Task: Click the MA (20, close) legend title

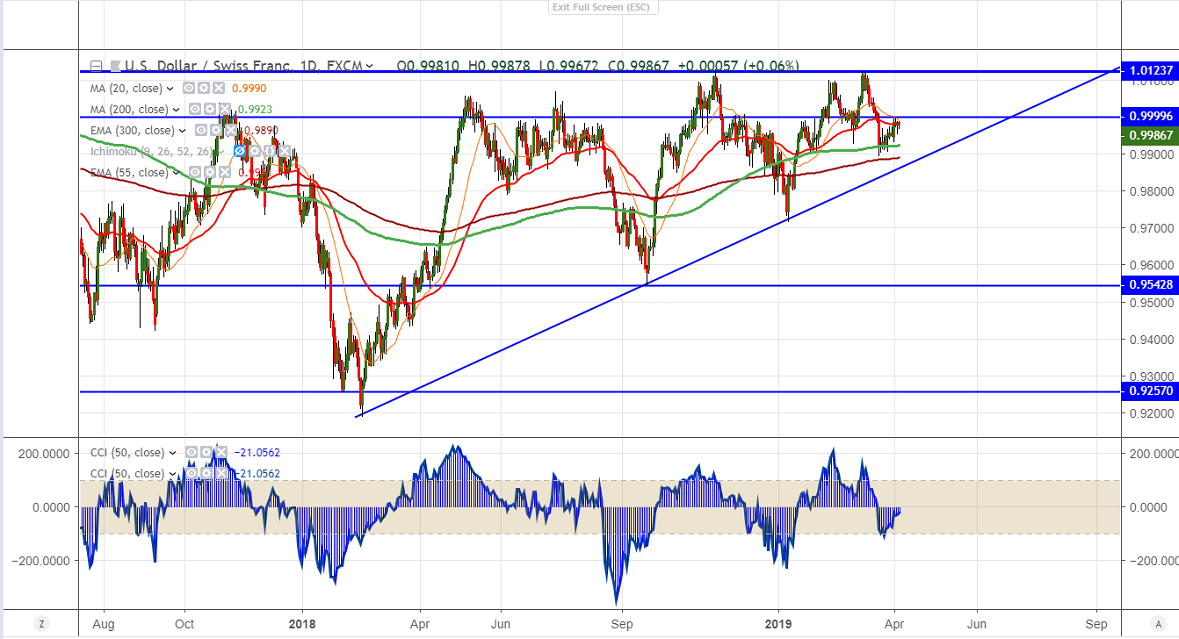Action: (126, 88)
